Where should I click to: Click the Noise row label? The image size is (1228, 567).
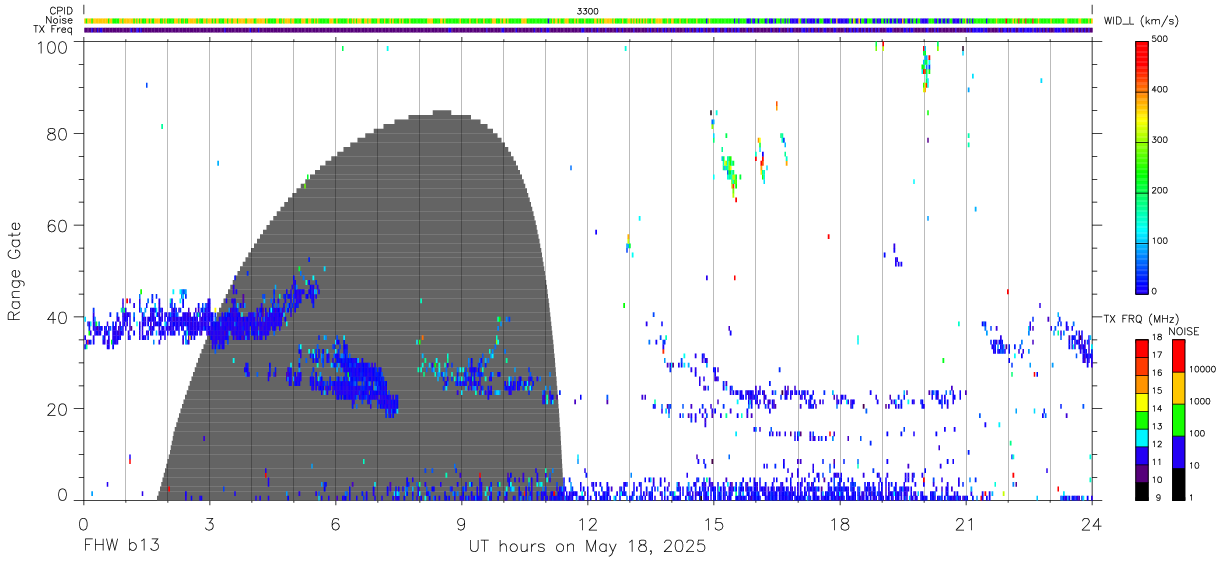(59, 20)
